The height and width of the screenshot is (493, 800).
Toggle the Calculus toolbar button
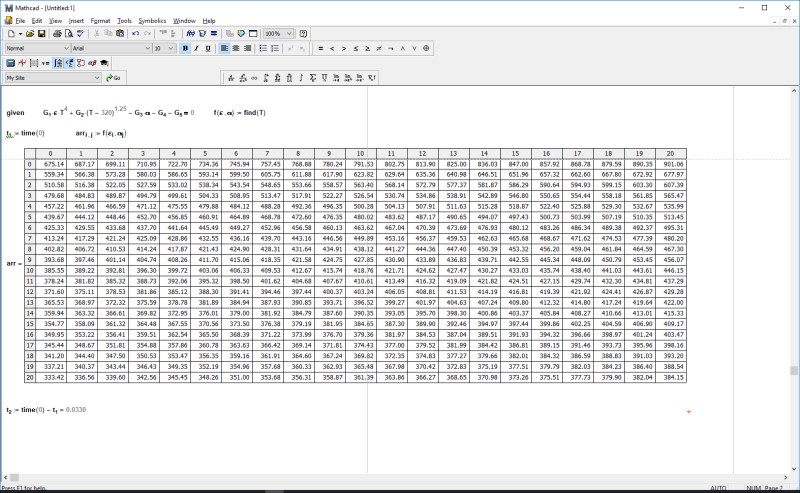coord(57,63)
